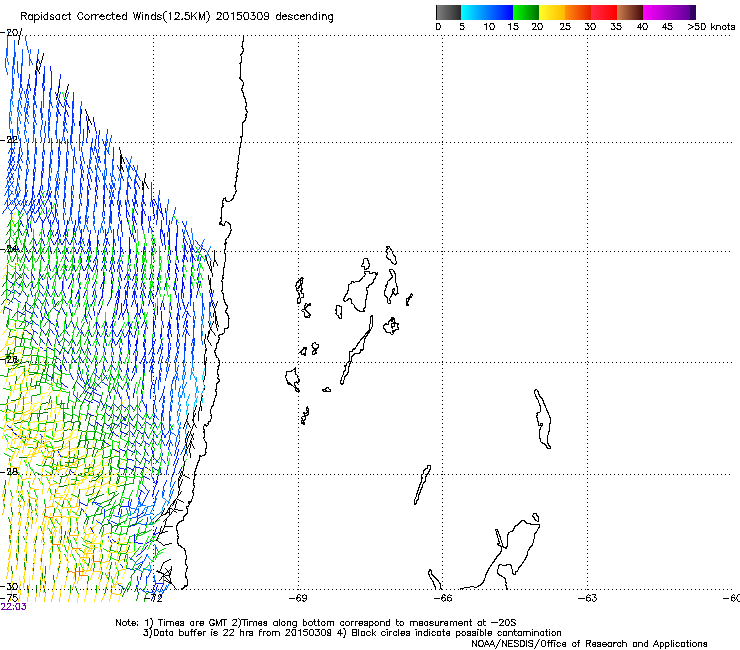Click the note about Data buffer 22 hrs

(352, 633)
